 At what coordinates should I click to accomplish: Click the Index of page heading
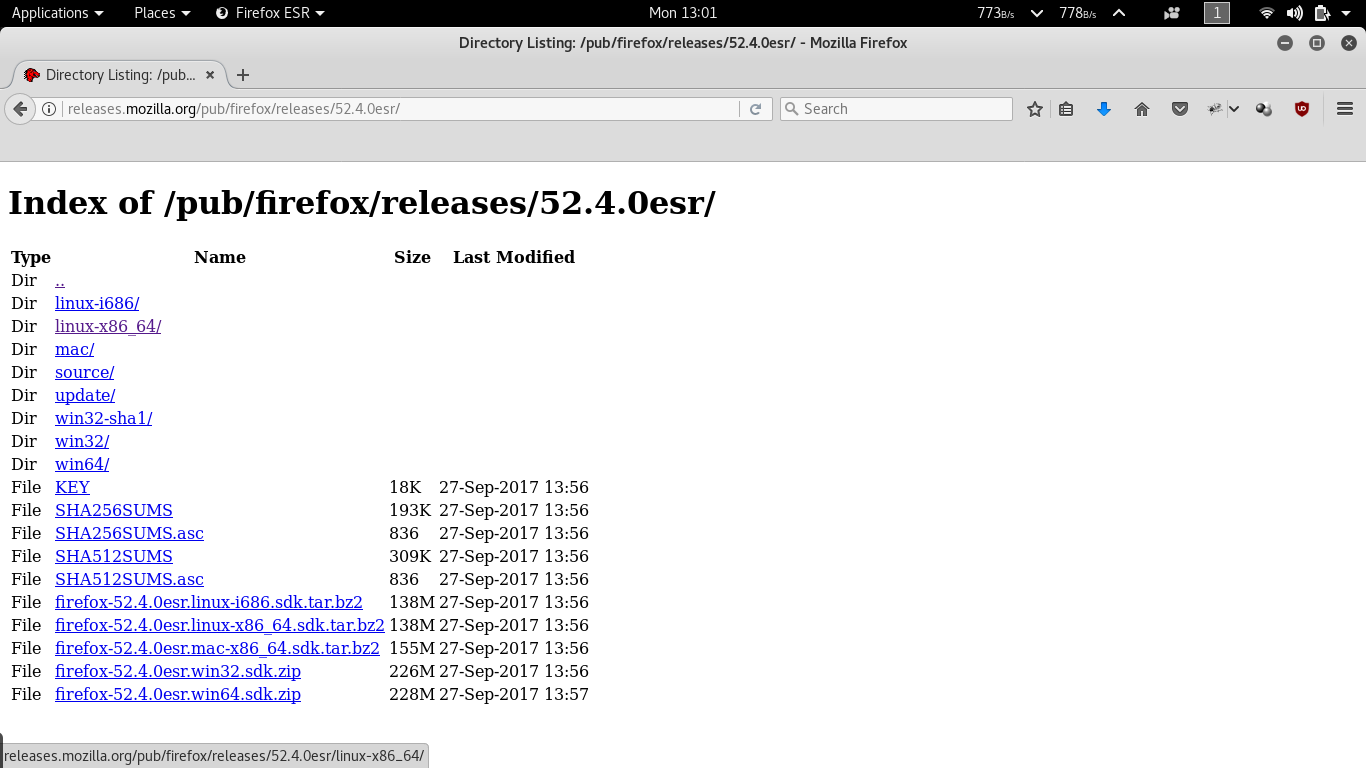tap(362, 203)
